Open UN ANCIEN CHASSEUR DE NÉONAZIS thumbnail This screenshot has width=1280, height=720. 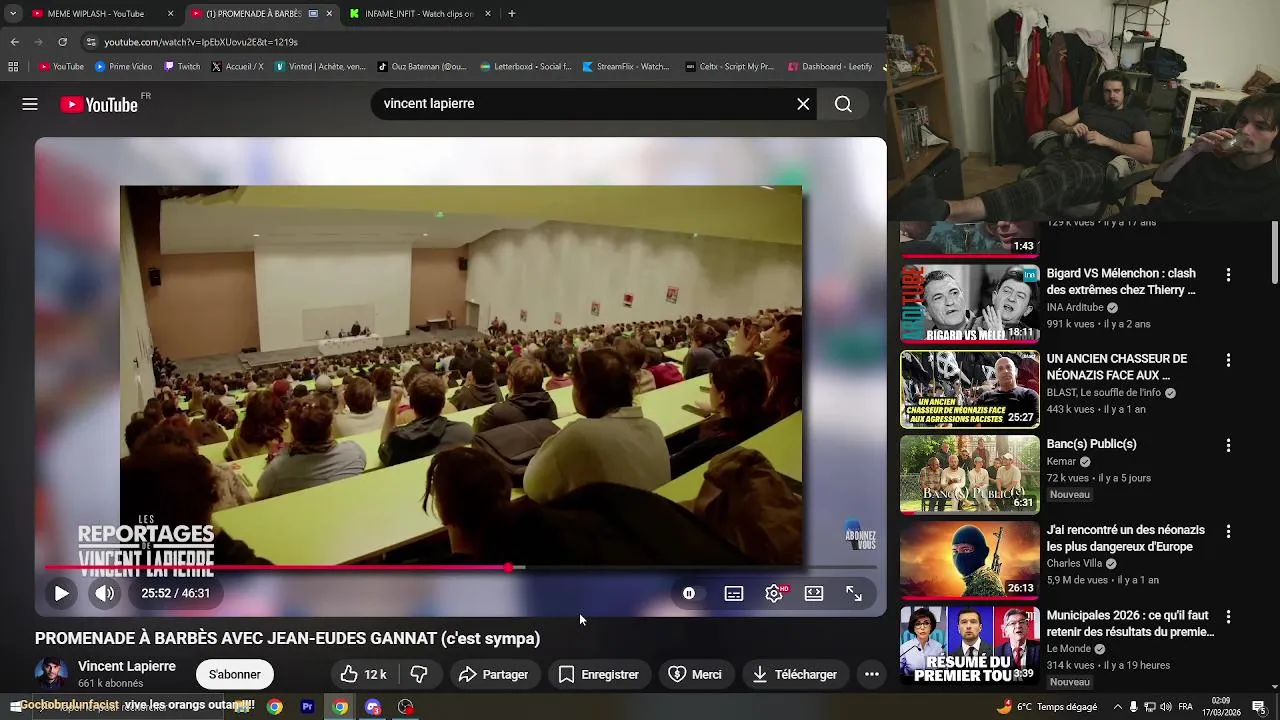tap(969, 389)
